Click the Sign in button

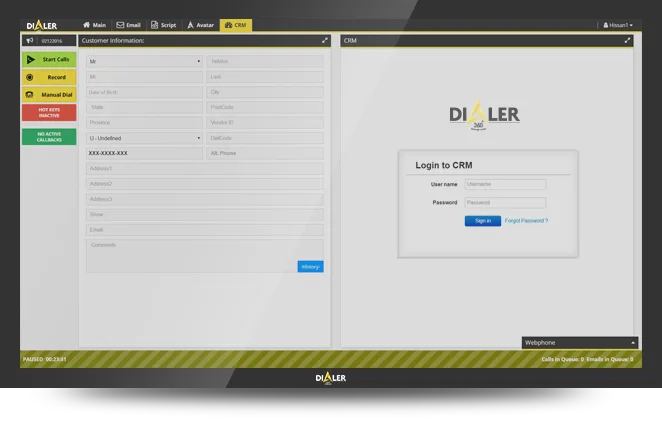tap(483, 221)
